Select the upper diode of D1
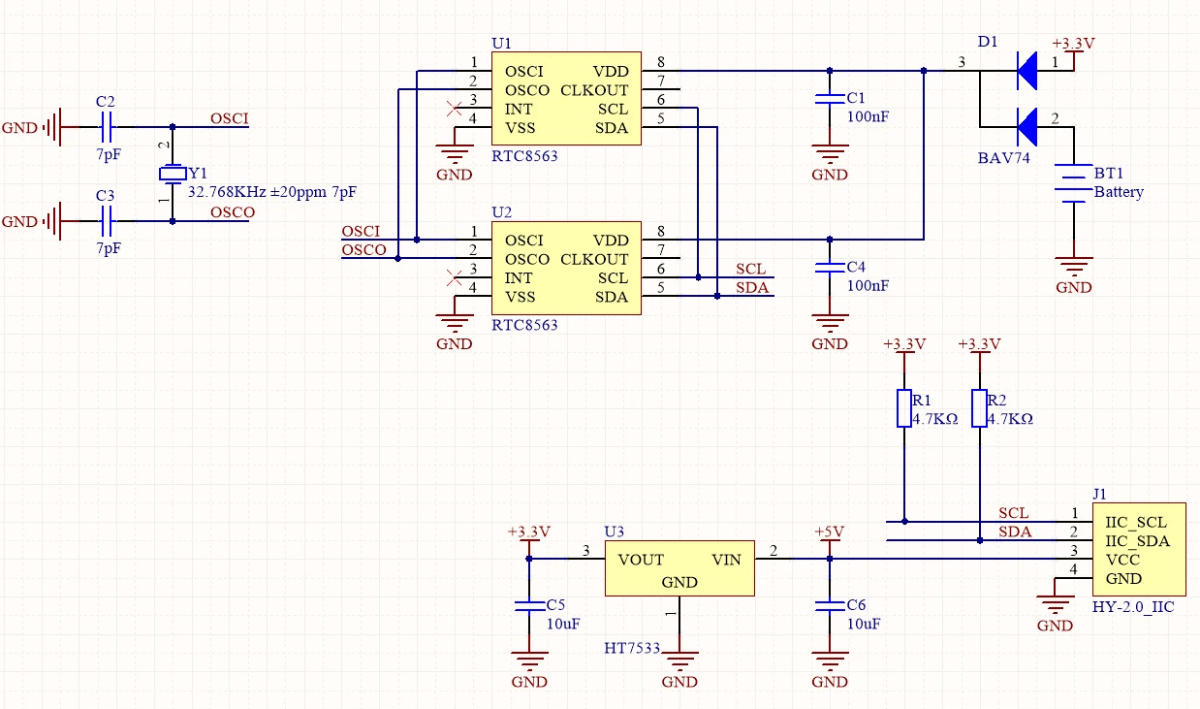The width and height of the screenshot is (1200, 709). [x=1026, y=70]
